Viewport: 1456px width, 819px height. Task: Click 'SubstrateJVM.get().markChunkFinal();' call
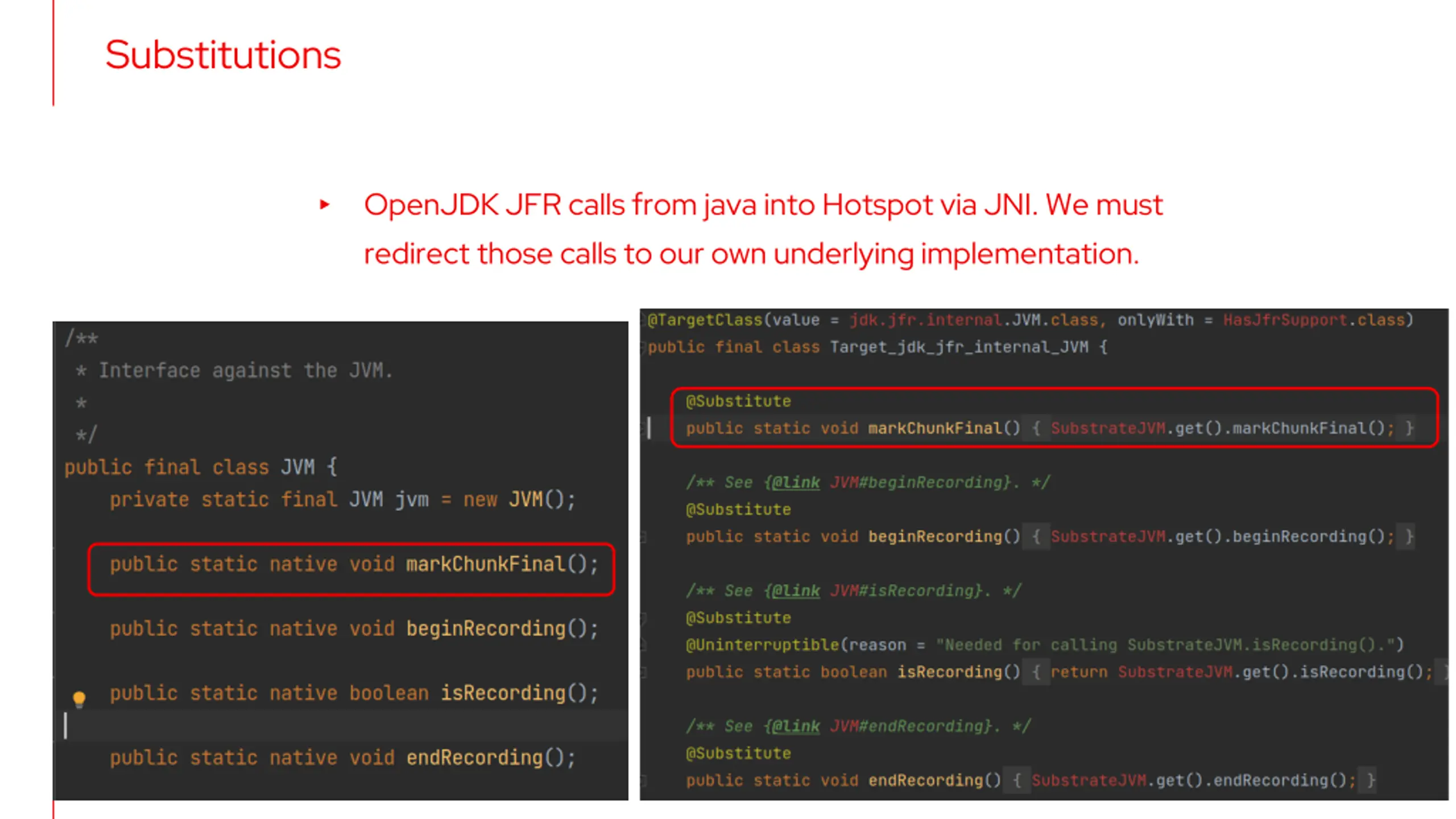pyautogui.click(x=1222, y=428)
